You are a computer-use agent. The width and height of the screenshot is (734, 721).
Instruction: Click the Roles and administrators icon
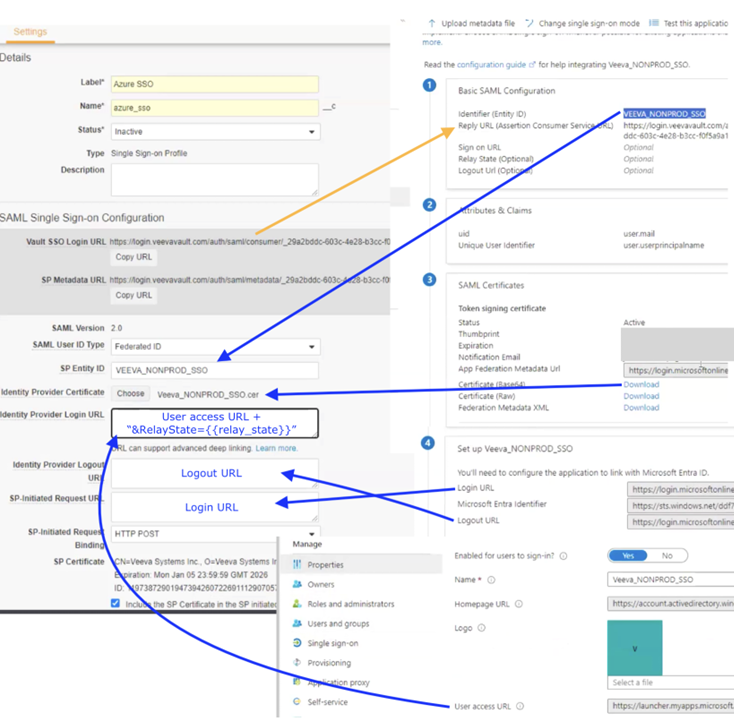click(x=297, y=603)
